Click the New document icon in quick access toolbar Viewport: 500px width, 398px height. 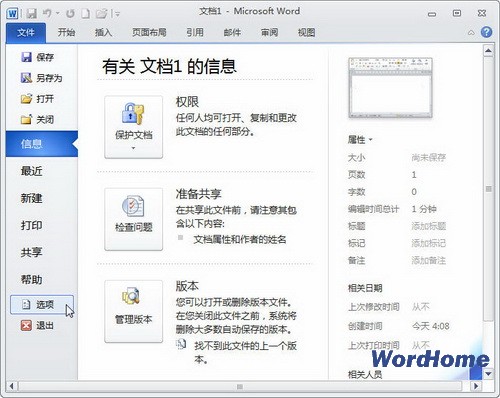point(86,14)
